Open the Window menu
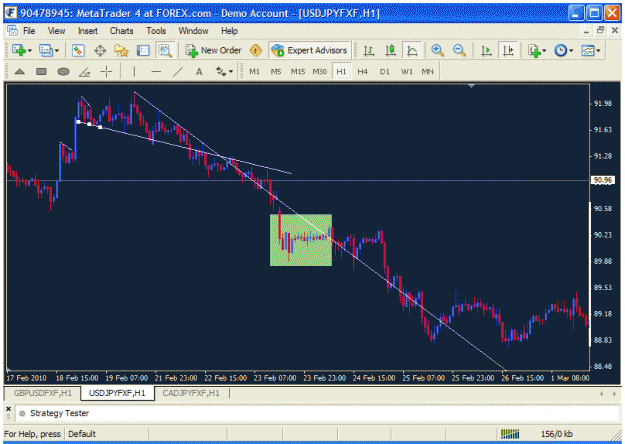This screenshot has width=625, height=444. coord(193,31)
